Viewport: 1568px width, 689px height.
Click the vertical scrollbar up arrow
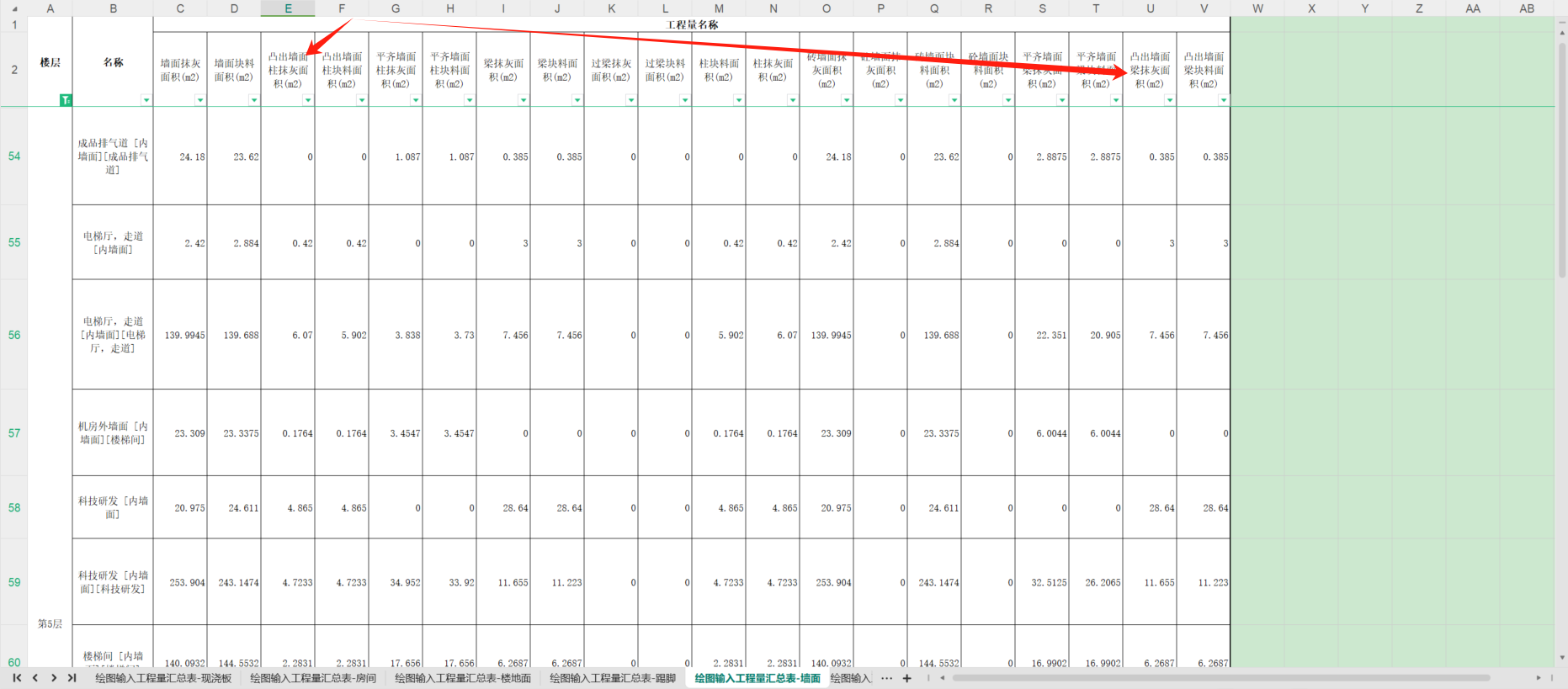pyautogui.click(x=1562, y=33)
